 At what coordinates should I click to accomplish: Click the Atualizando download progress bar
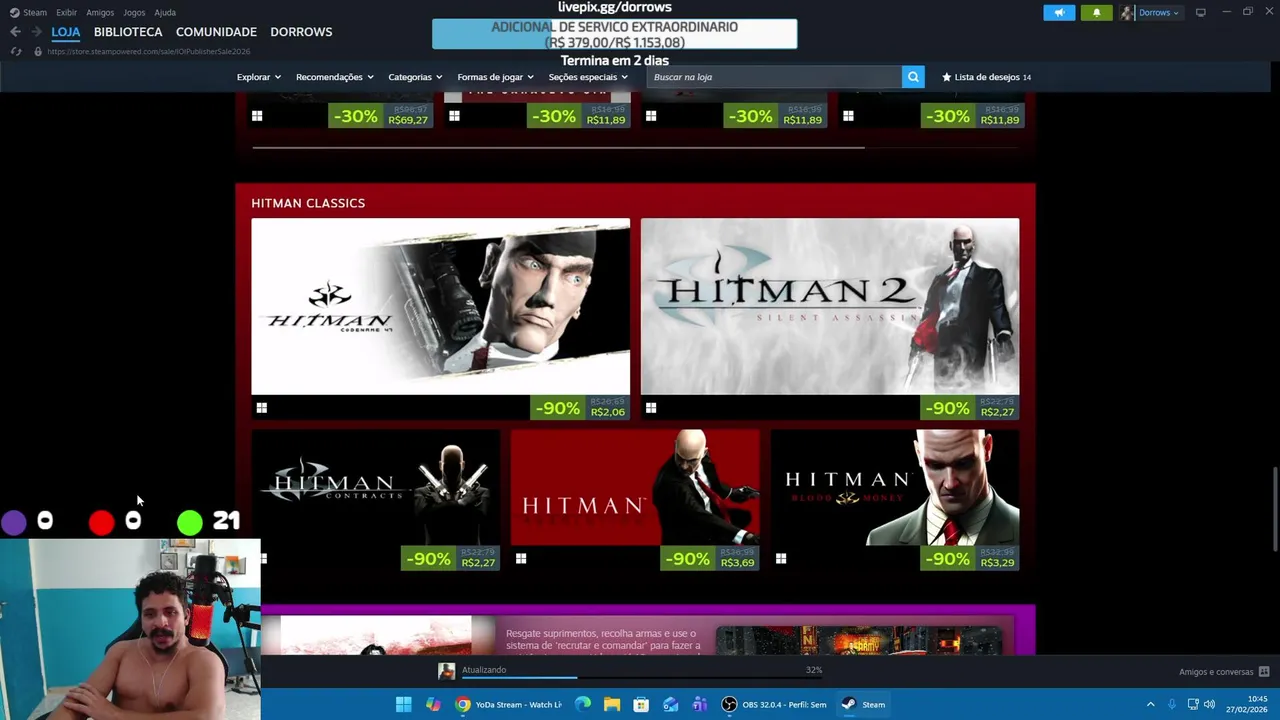644,678
